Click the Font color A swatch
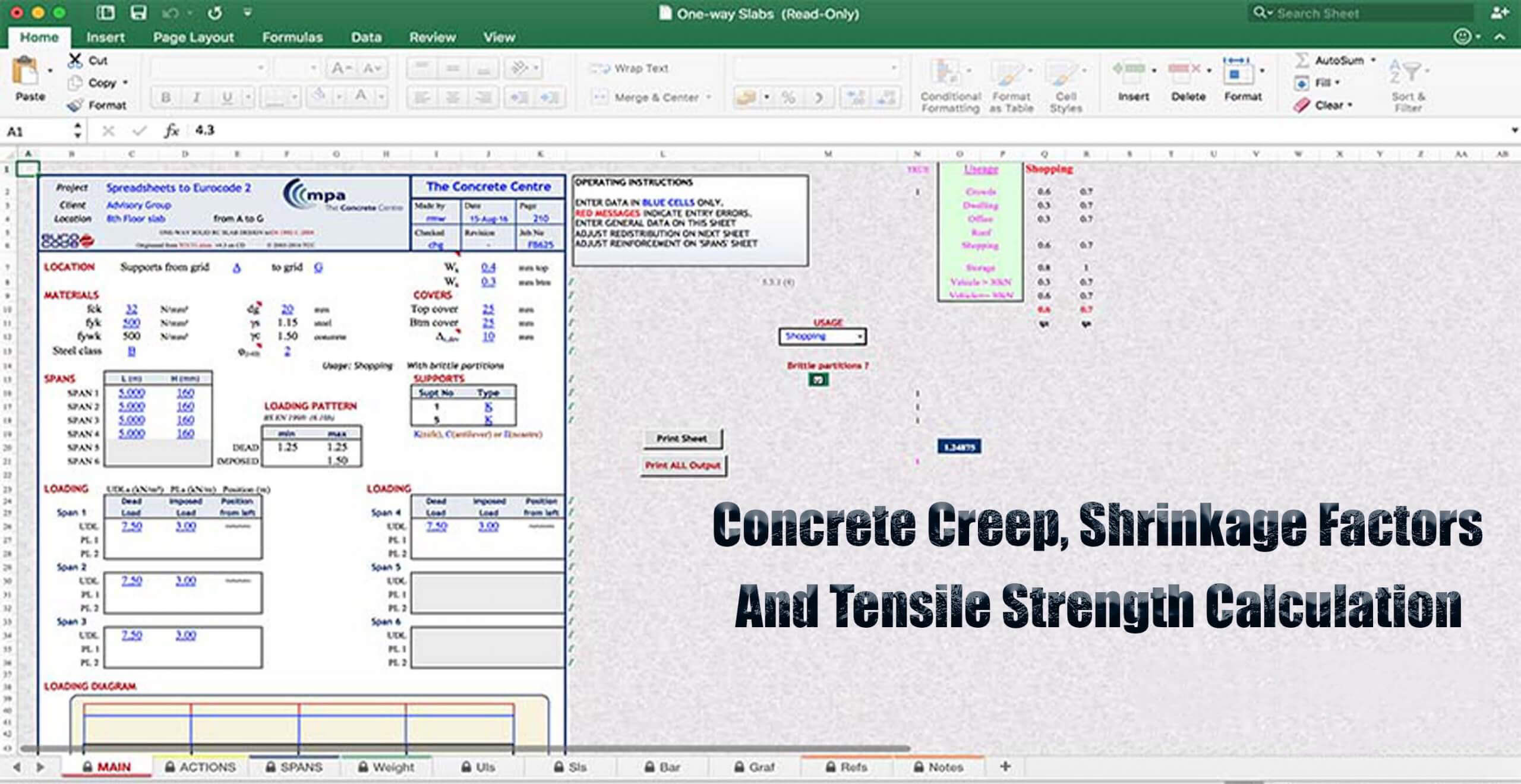This screenshot has width=1521, height=784. tap(360, 97)
